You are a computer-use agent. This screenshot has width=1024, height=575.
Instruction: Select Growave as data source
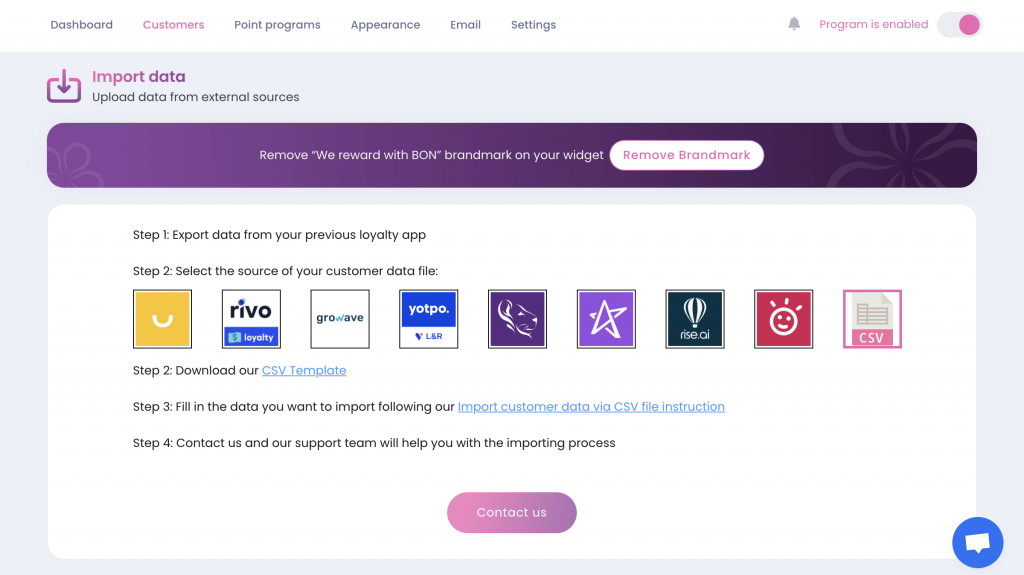point(340,319)
